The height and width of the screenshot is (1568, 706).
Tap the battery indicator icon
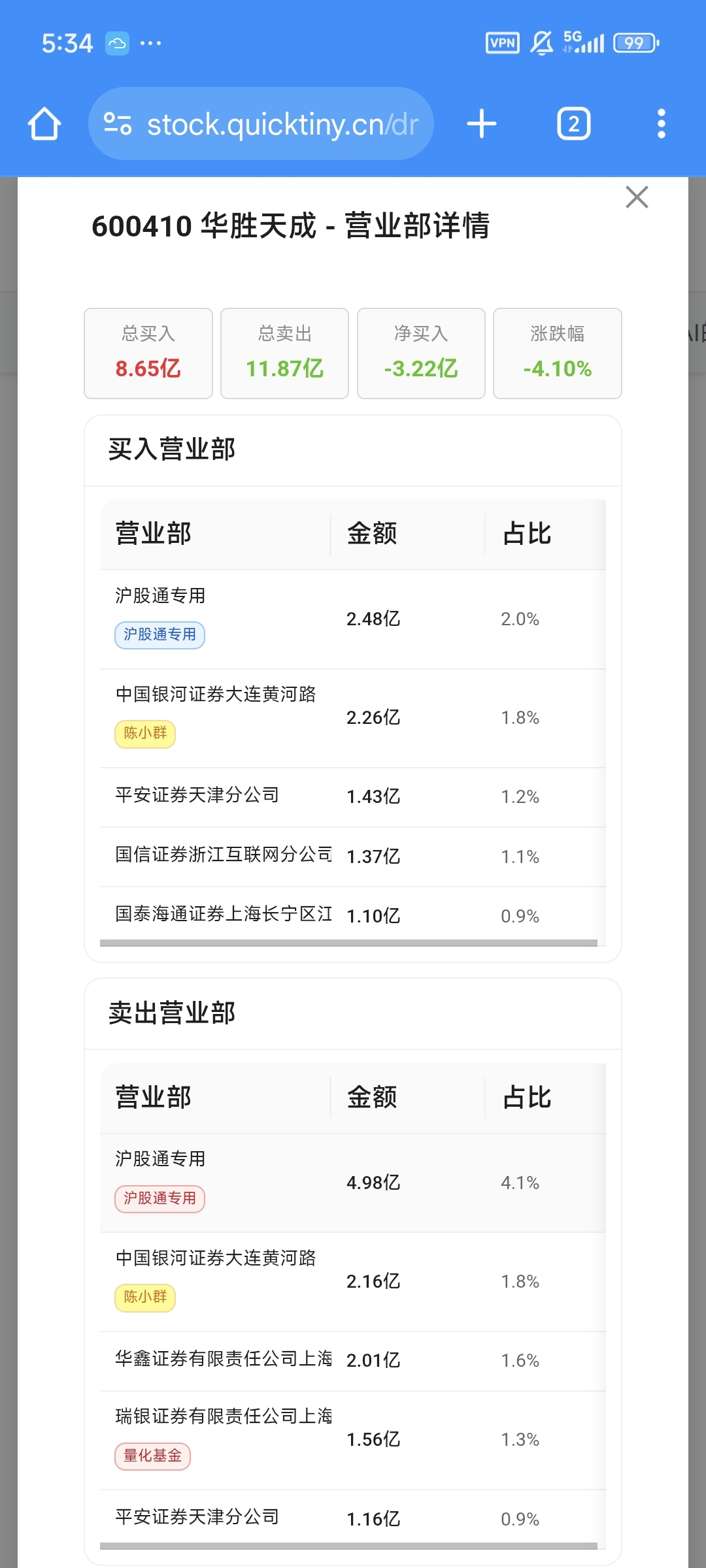pos(636,43)
